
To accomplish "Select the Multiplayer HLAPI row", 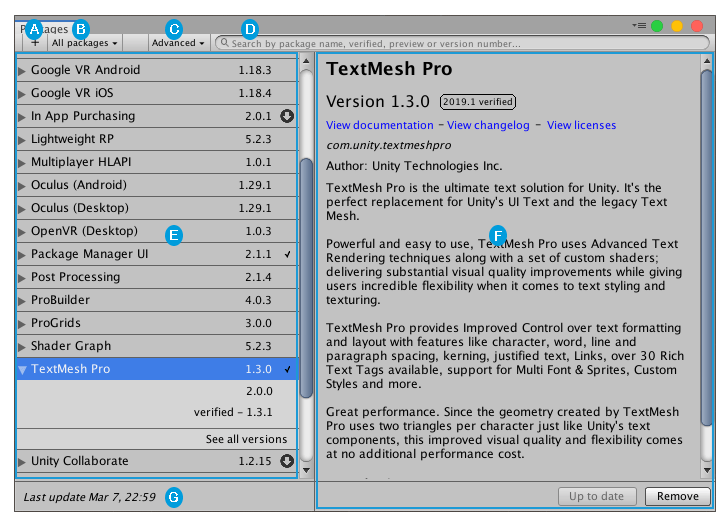I will click(x=157, y=162).
